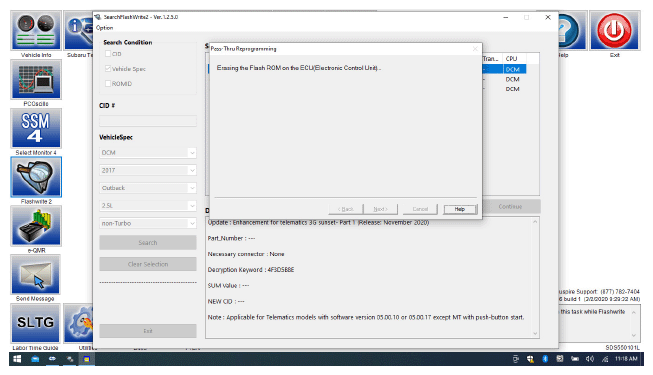Open the Option menu
The width and height of the screenshot is (653, 375).
point(105,28)
